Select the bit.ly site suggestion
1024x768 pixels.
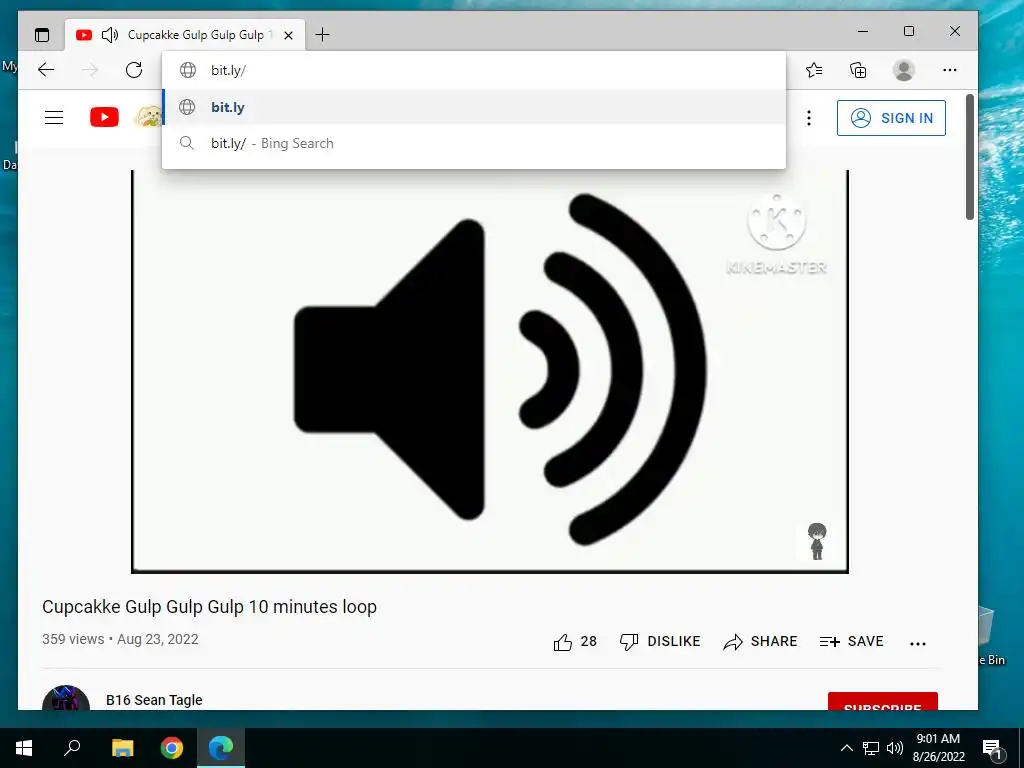[x=473, y=107]
